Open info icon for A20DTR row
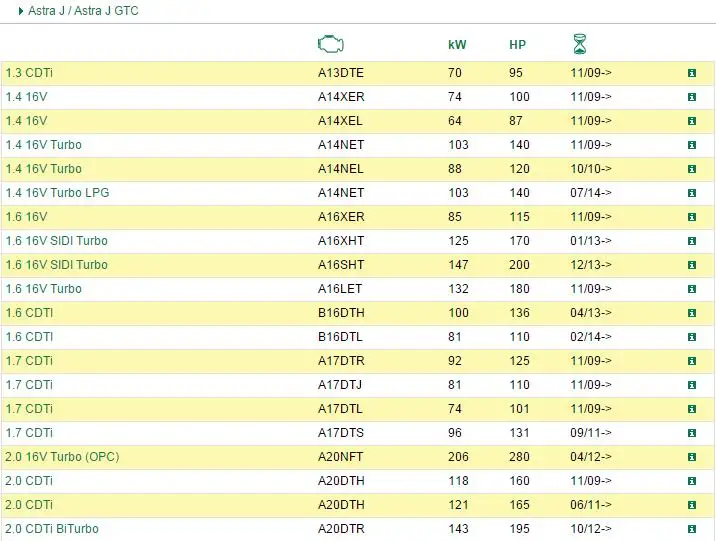This screenshot has height=541, width=716. (692, 529)
